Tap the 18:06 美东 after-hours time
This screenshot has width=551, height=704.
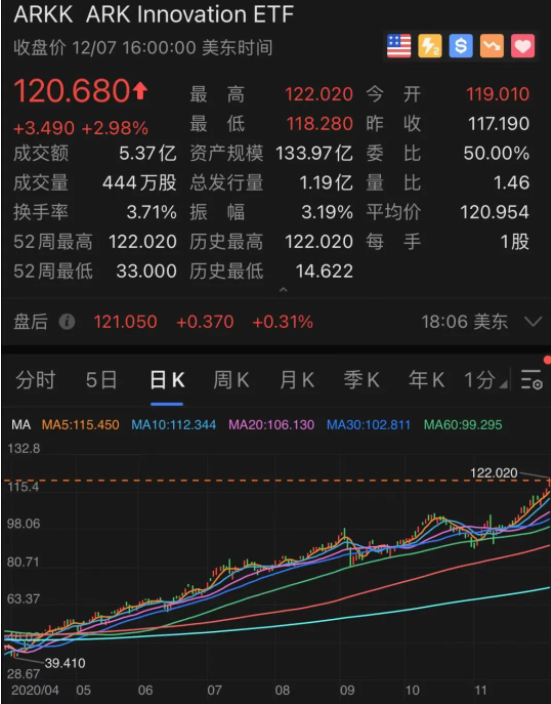(x=464, y=321)
